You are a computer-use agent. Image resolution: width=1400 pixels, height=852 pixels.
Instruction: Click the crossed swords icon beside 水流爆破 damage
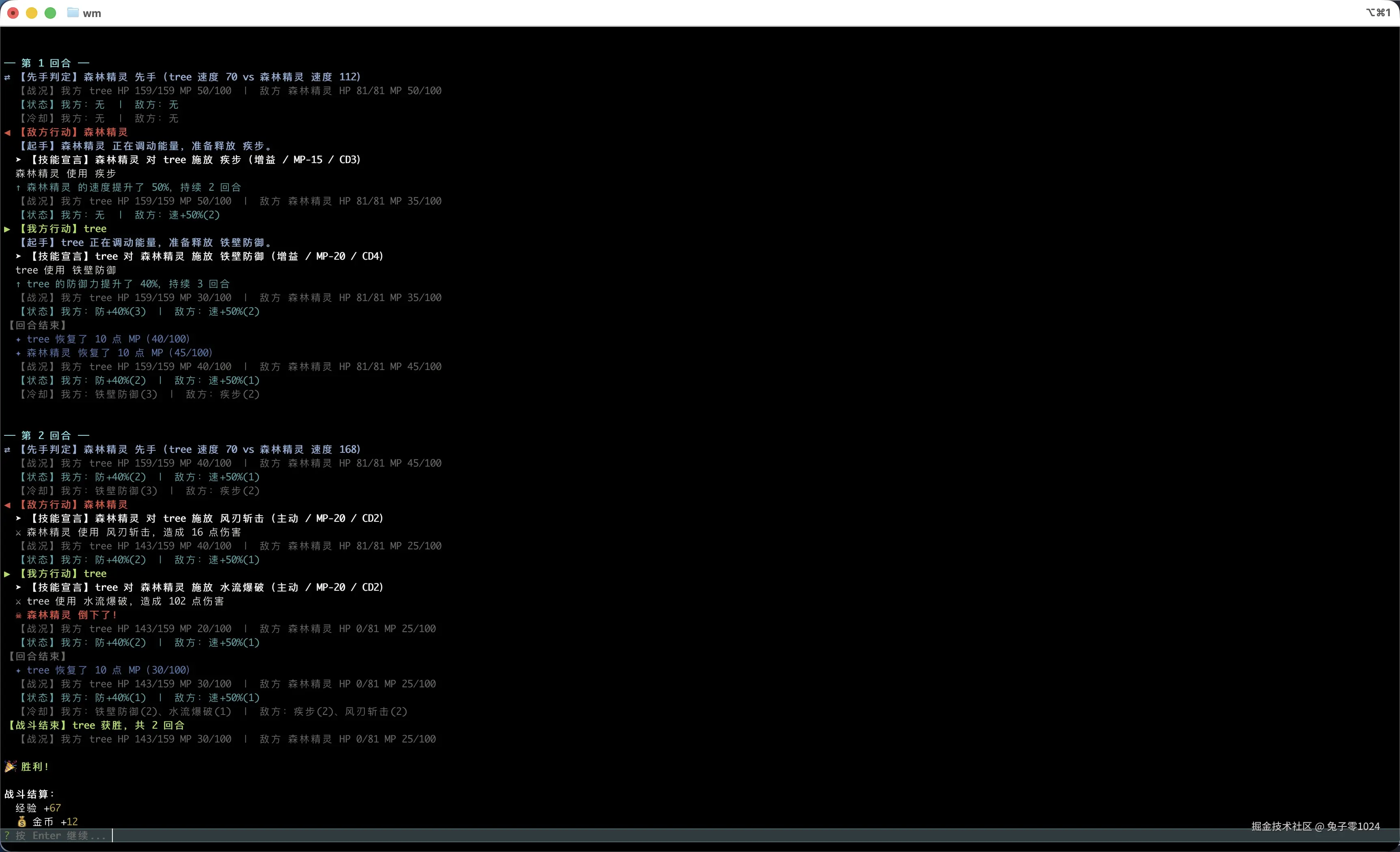click(x=18, y=602)
